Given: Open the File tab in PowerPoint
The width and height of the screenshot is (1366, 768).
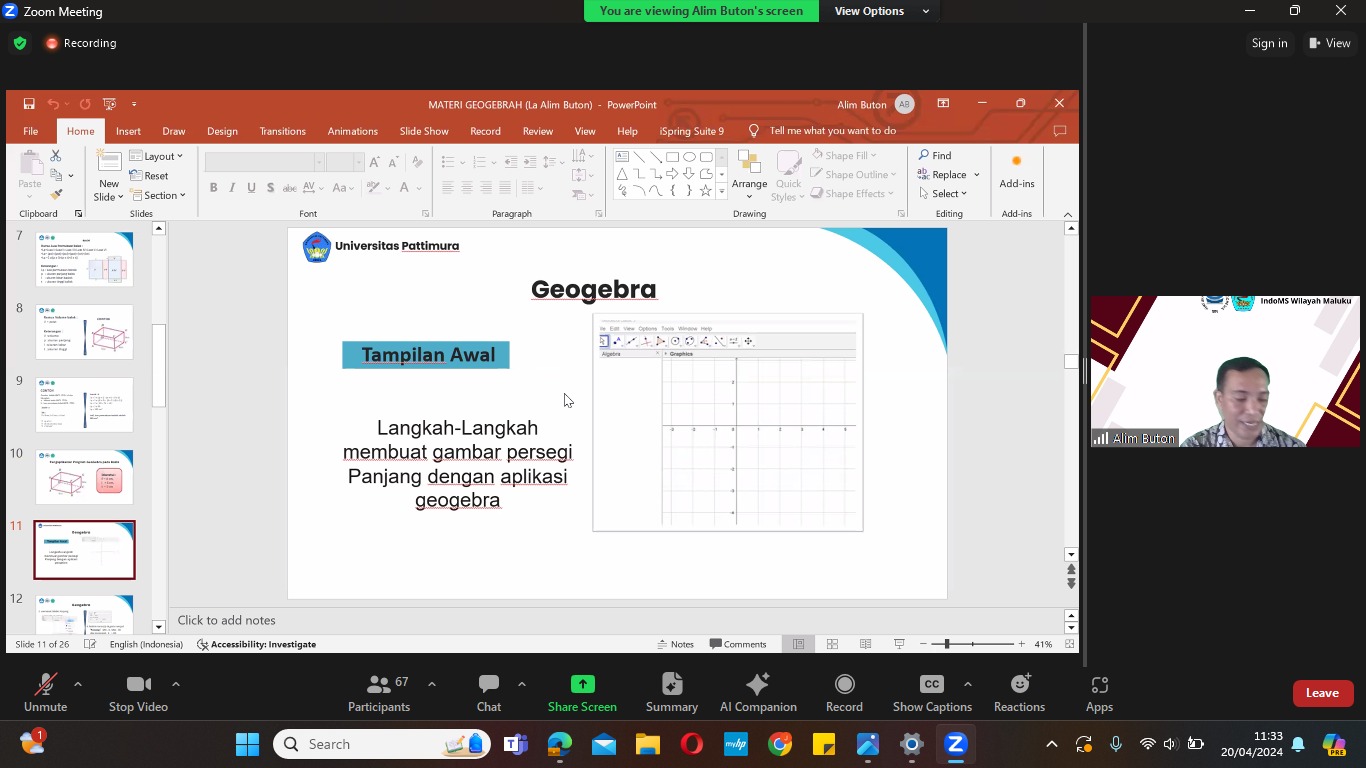Looking at the screenshot, I should (31, 131).
